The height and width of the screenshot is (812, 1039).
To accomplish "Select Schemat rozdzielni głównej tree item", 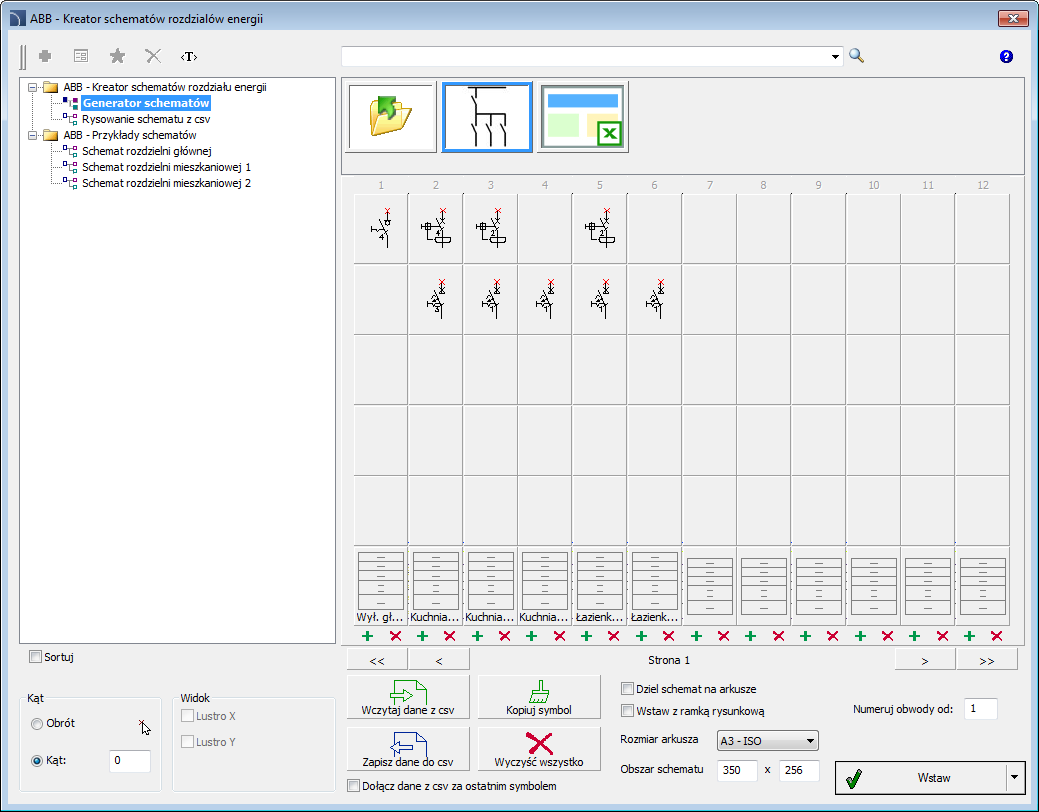I will [146, 151].
